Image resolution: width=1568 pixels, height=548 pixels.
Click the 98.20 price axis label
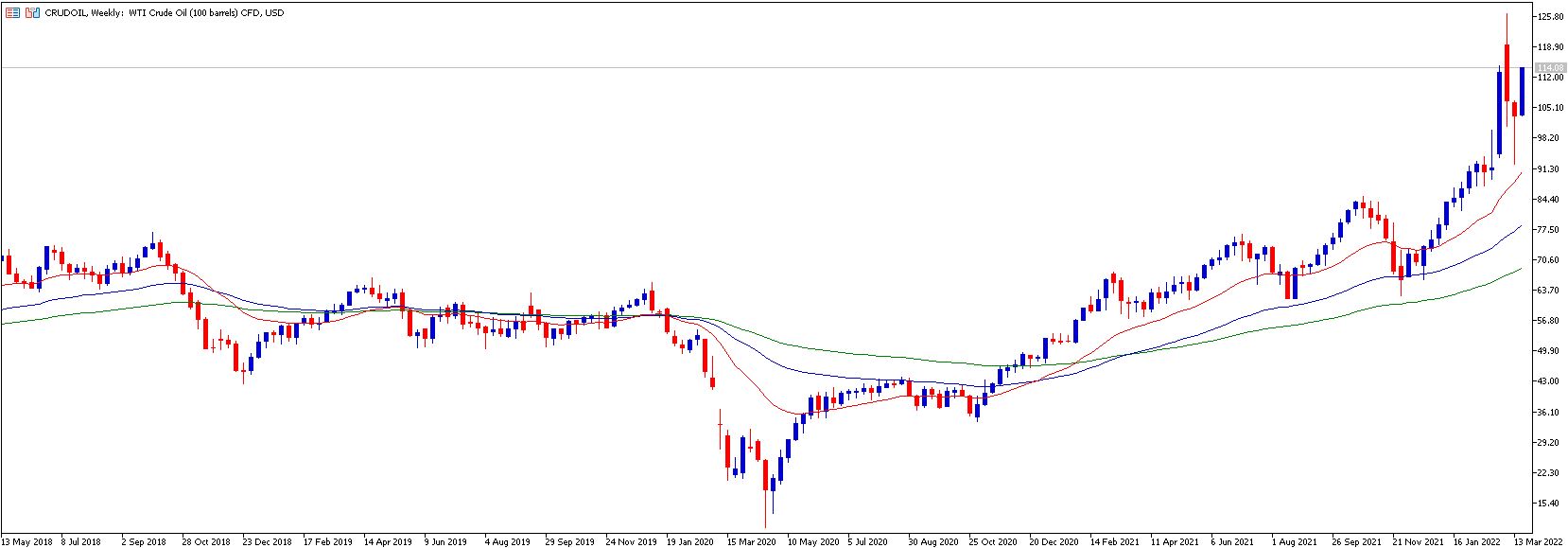point(1549,138)
